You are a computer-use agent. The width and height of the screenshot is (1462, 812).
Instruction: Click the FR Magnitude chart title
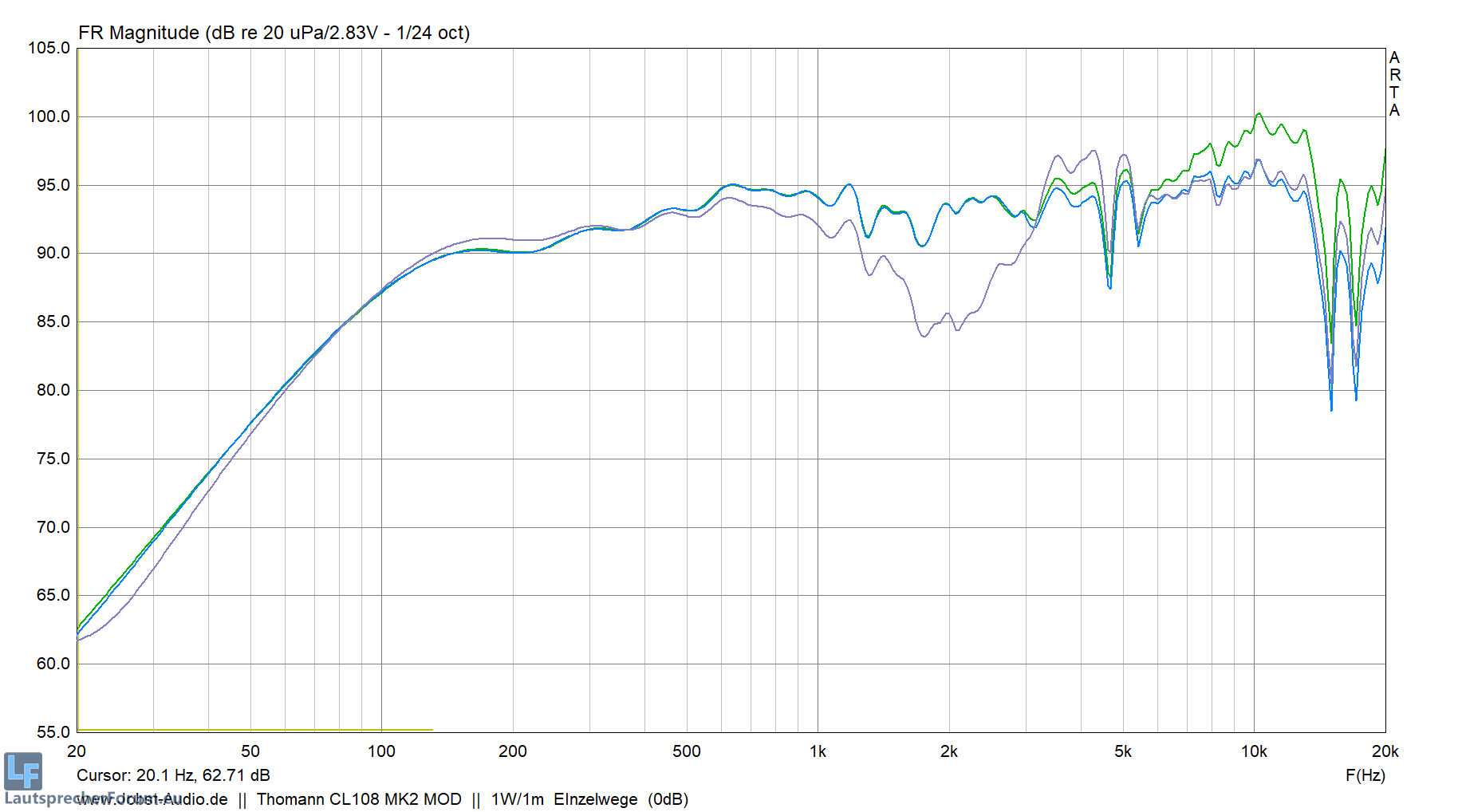pos(274,33)
